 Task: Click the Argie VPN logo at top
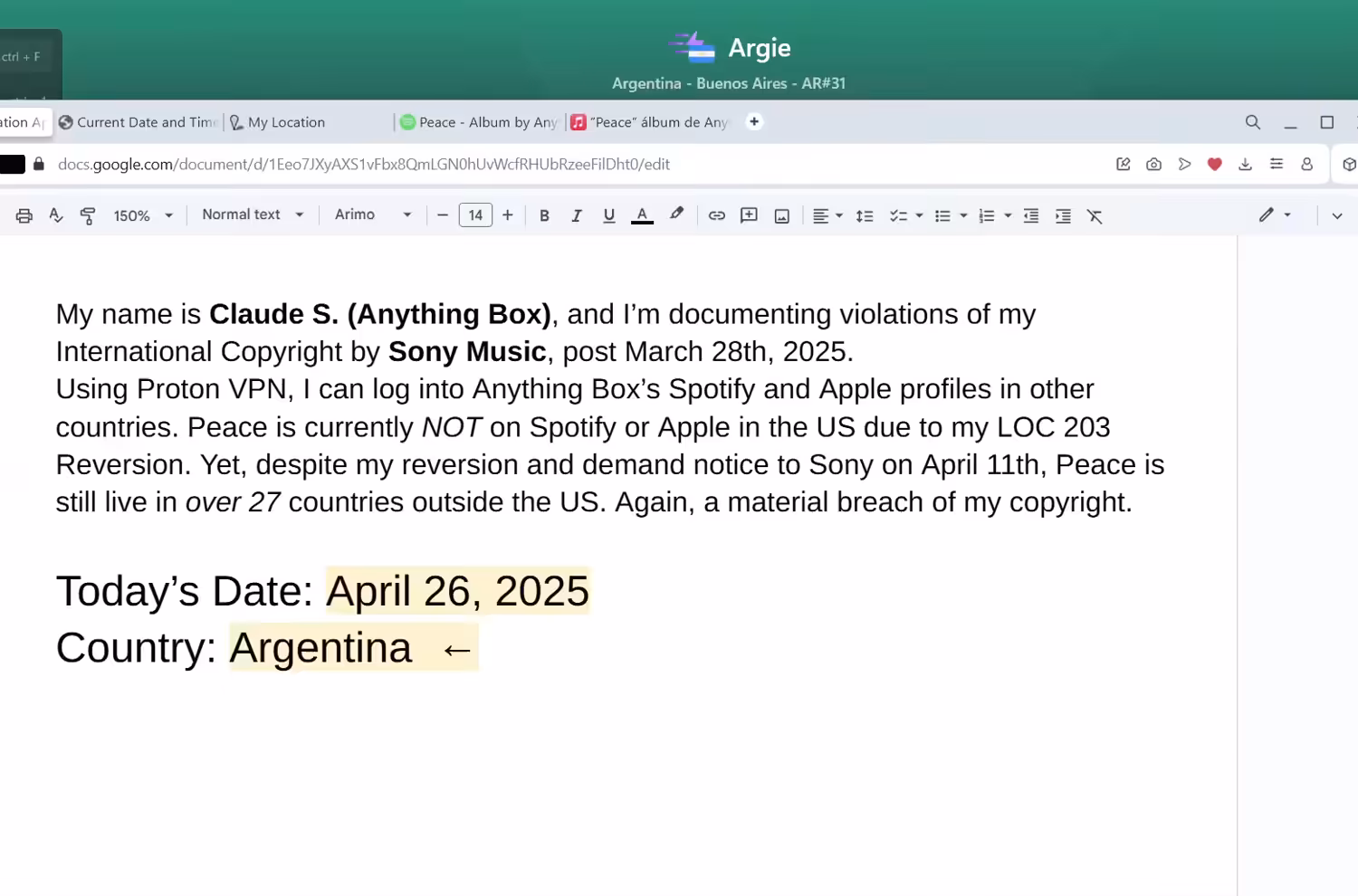[693, 47]
